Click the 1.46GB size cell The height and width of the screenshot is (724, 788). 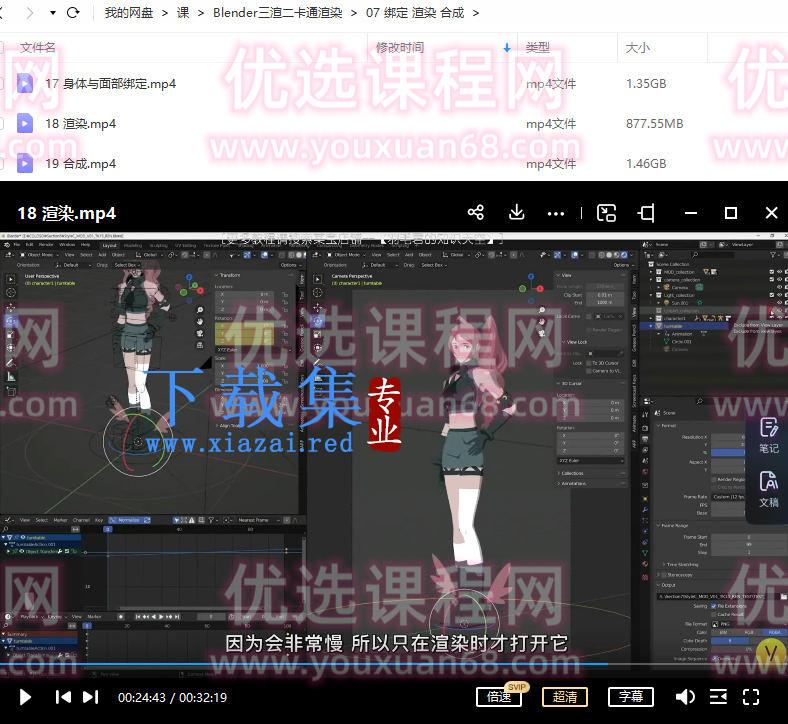click(646, 164)
